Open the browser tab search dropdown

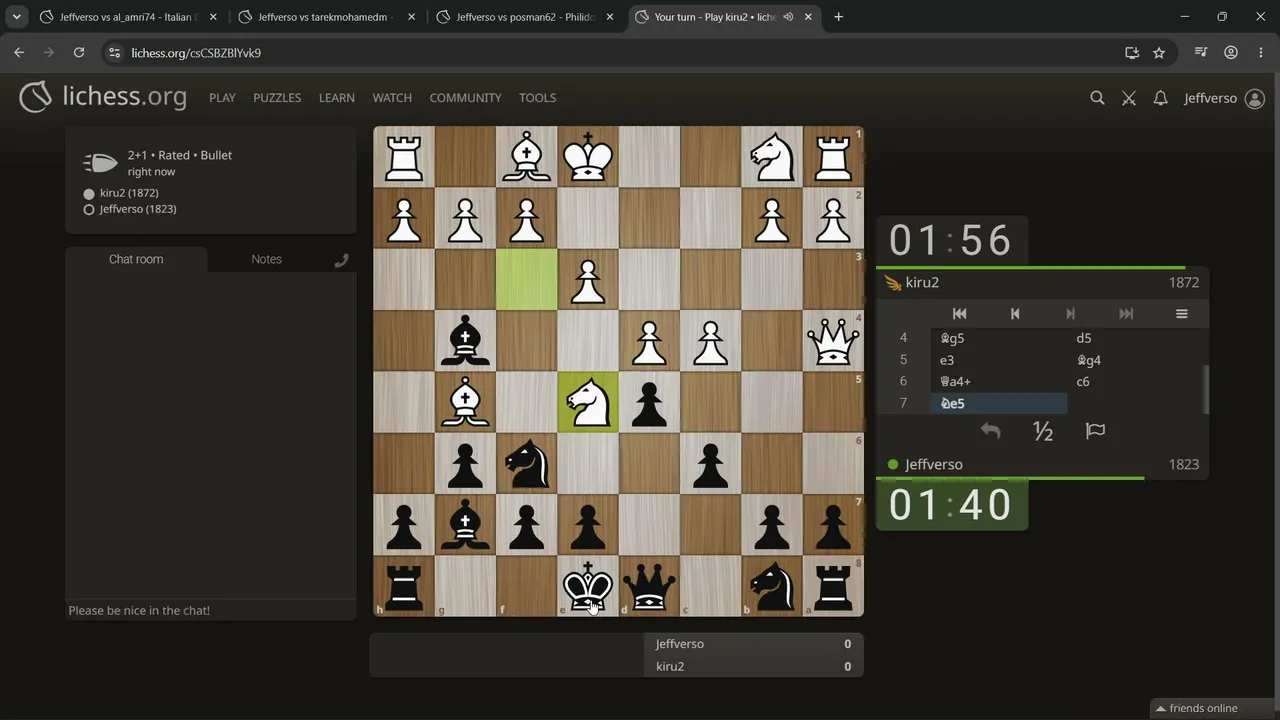(17, 17)
